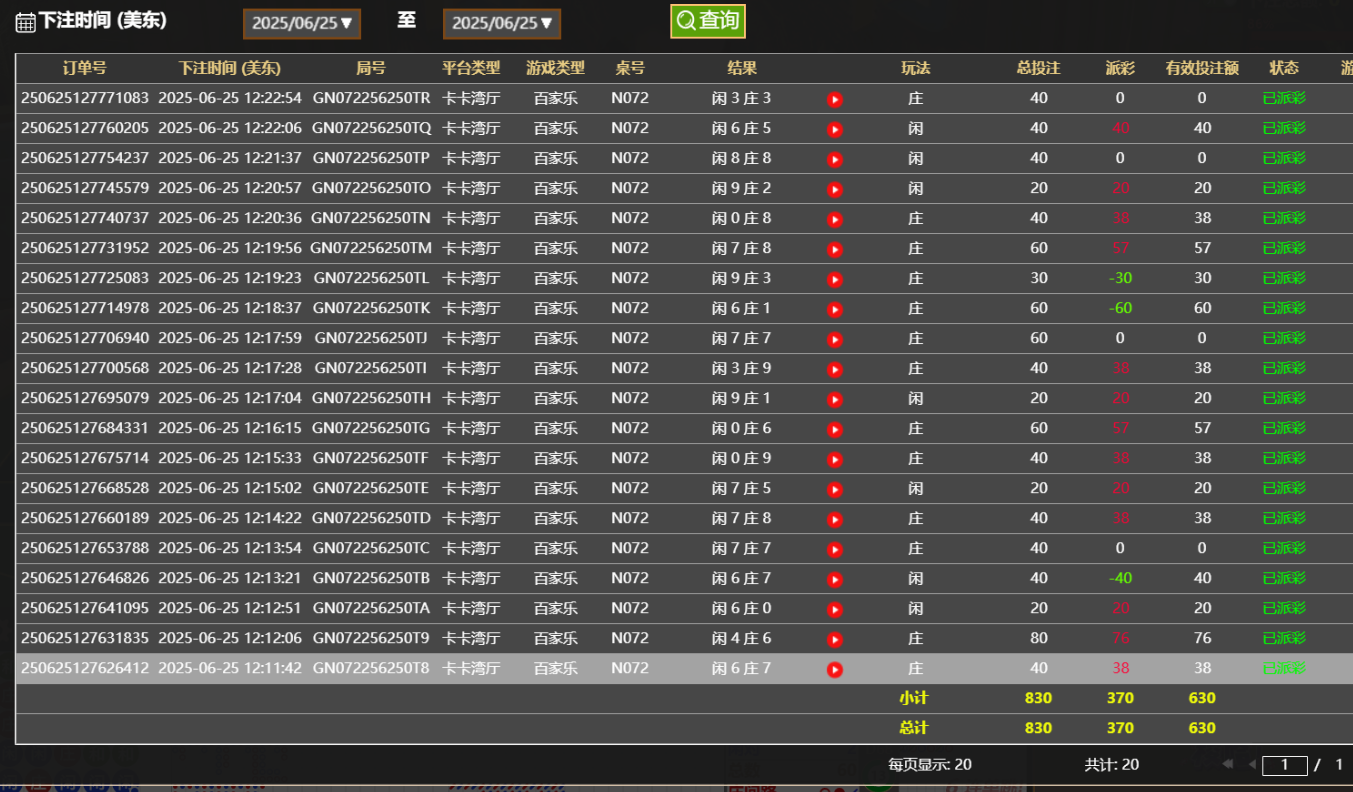
Task: Sort by 订单号 column header
Action: pyautogui.click(x=84, y=68)
